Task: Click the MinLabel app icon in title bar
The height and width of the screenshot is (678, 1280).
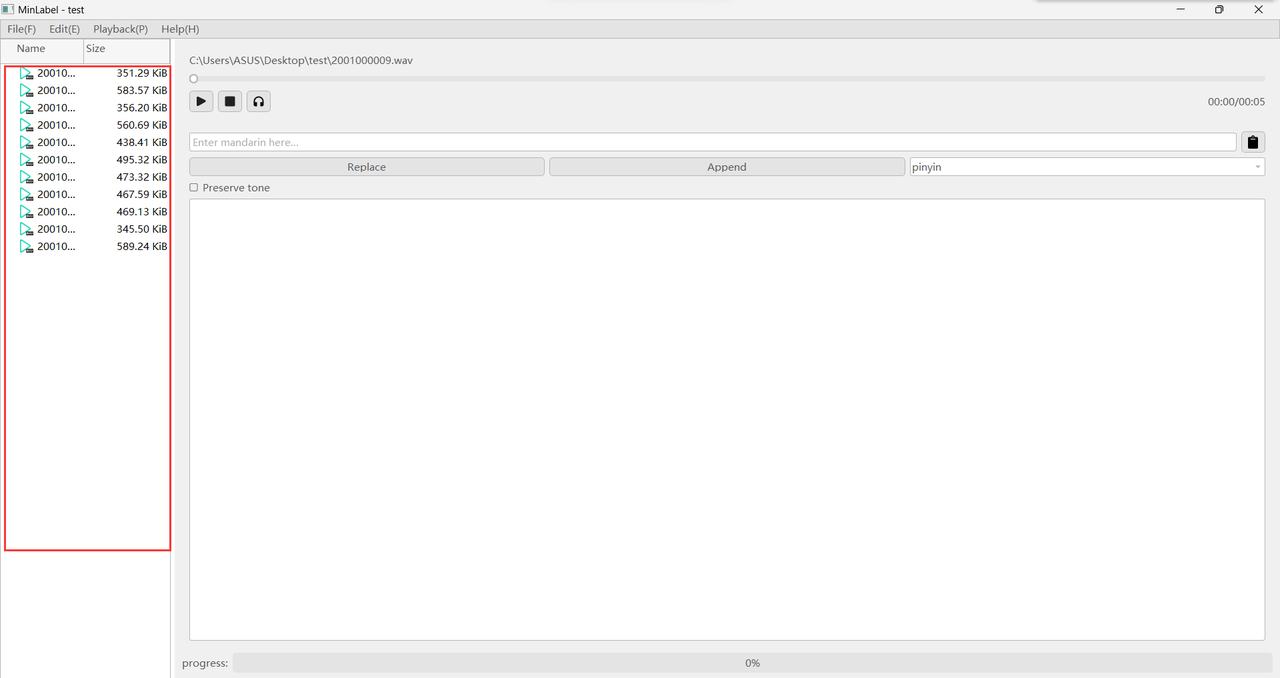Action: click(8, 9)
